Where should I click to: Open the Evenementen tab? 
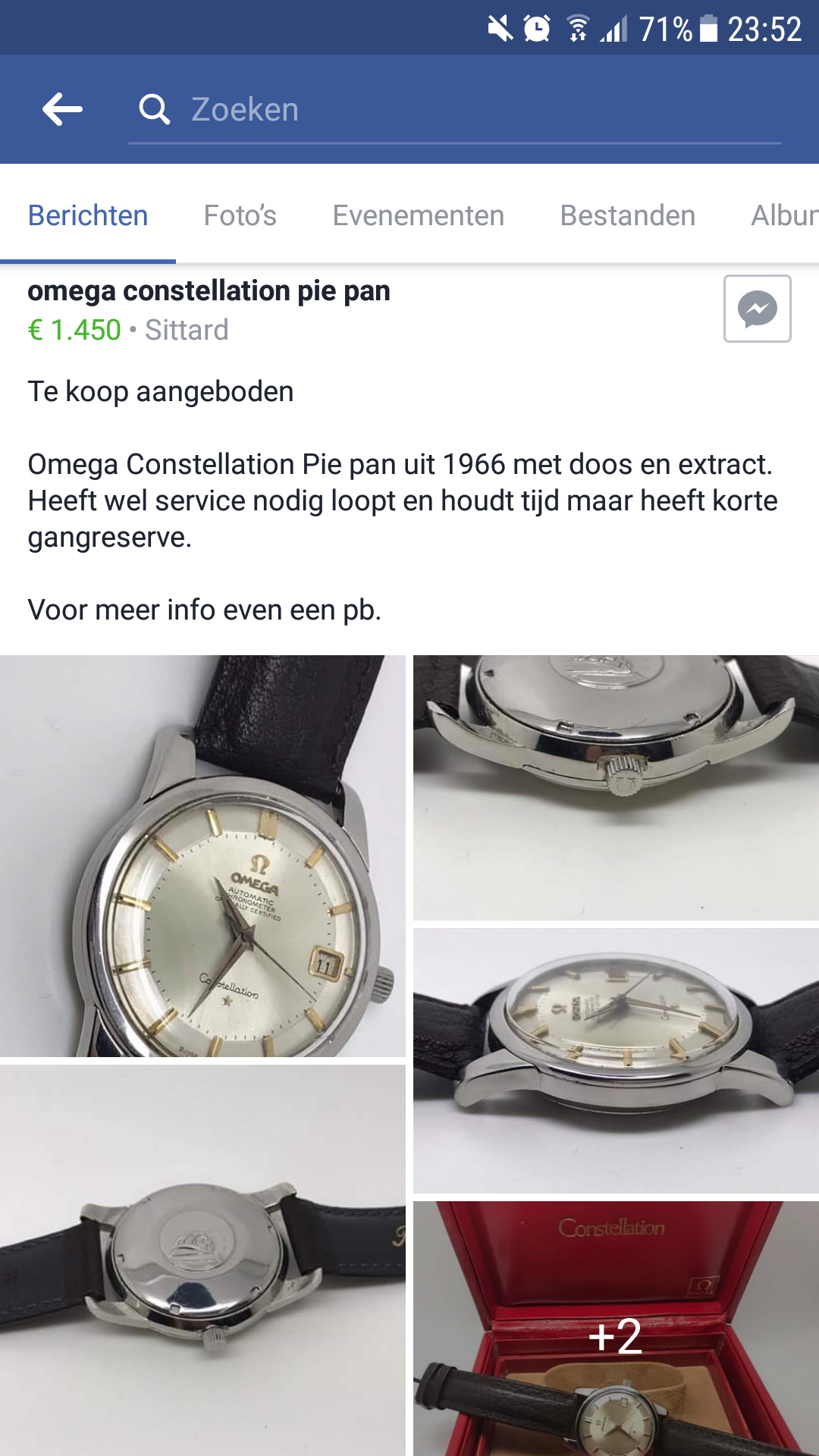point(418,215)
